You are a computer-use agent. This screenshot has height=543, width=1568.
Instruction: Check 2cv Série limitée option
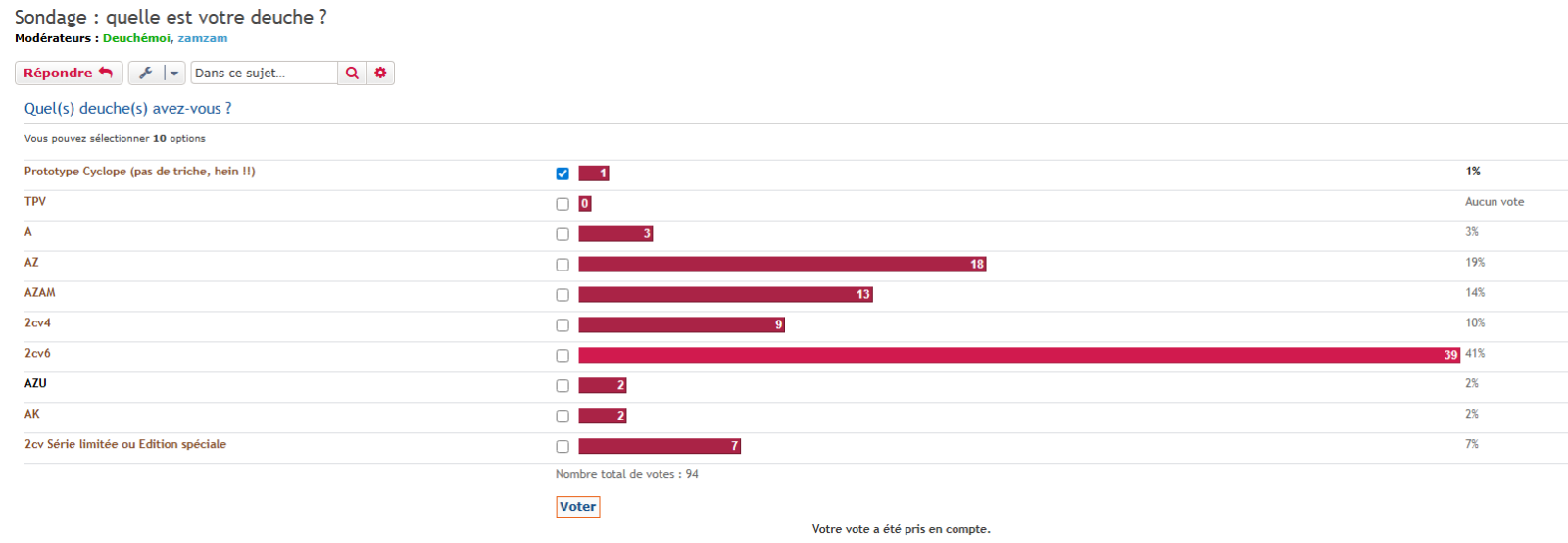point(563,447)
